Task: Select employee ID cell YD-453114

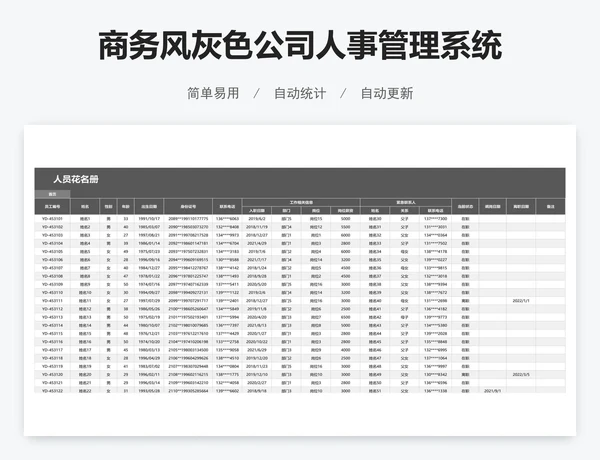Action: (x=52, y=326)
